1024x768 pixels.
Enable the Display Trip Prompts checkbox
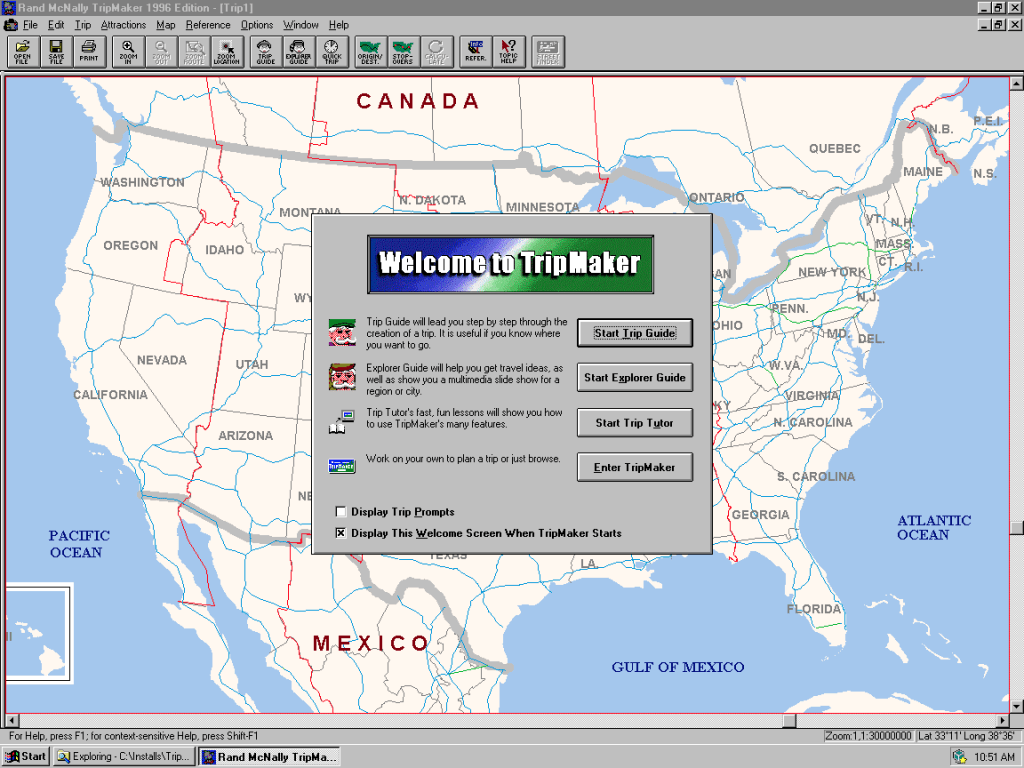[341, 512]
